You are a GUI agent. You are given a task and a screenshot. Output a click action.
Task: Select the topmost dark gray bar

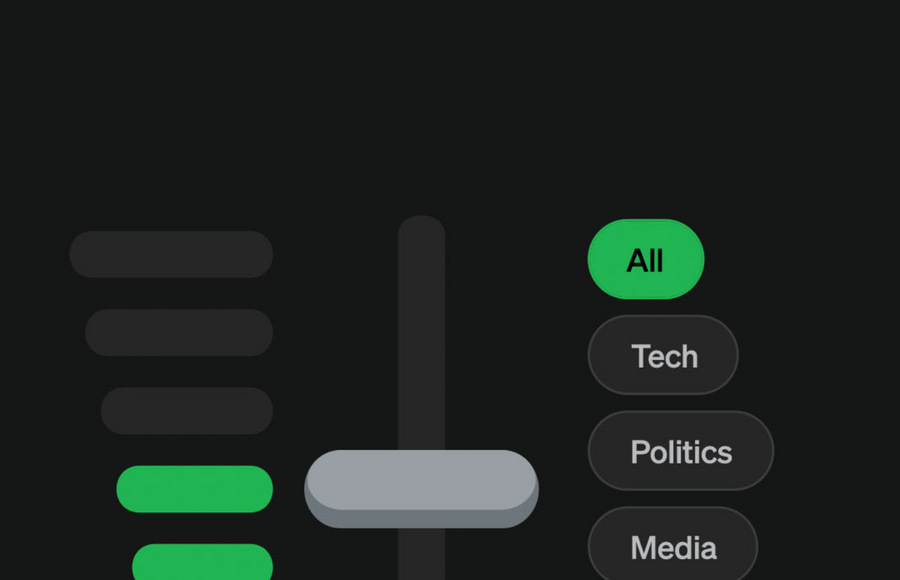pos(171,254)
